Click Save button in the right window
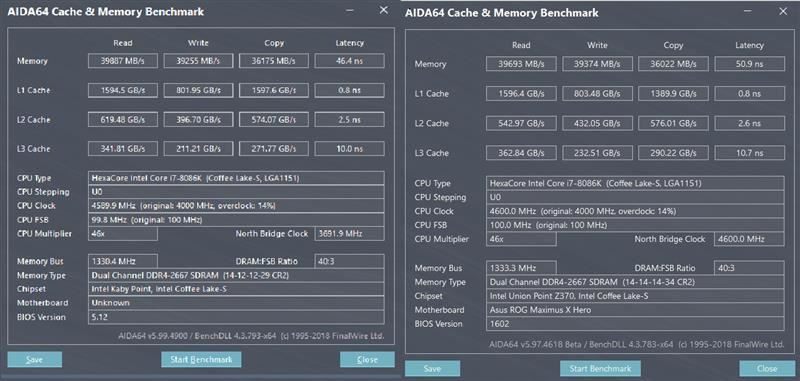The width and height of the screenshot is (800, 381). coord(433,368)
